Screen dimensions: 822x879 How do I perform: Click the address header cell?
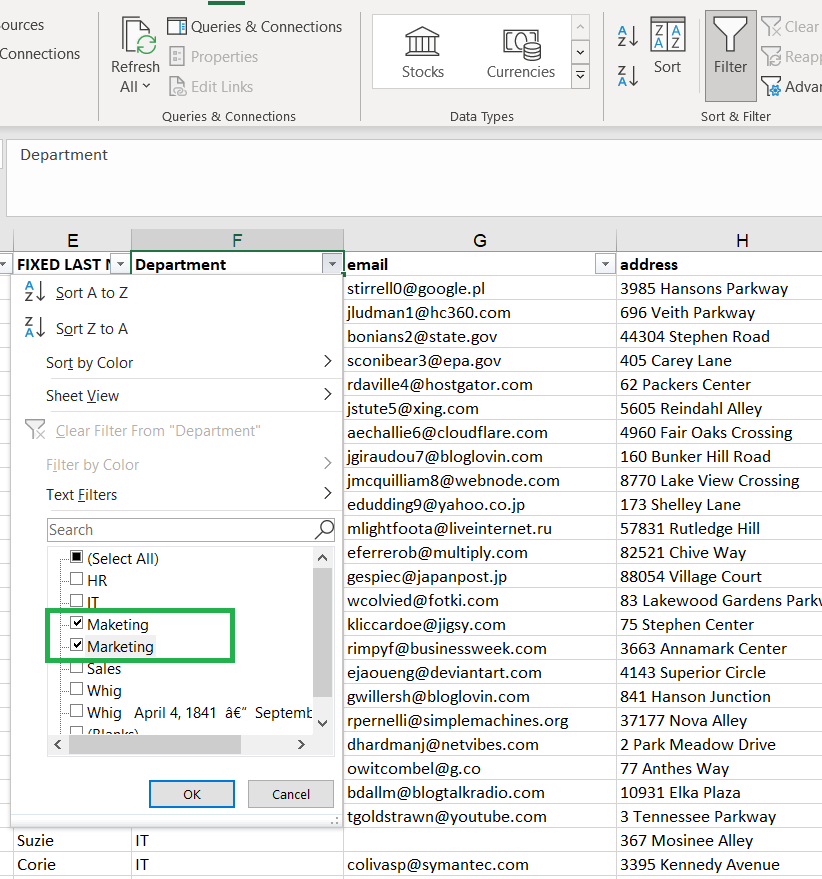point(719,264)
